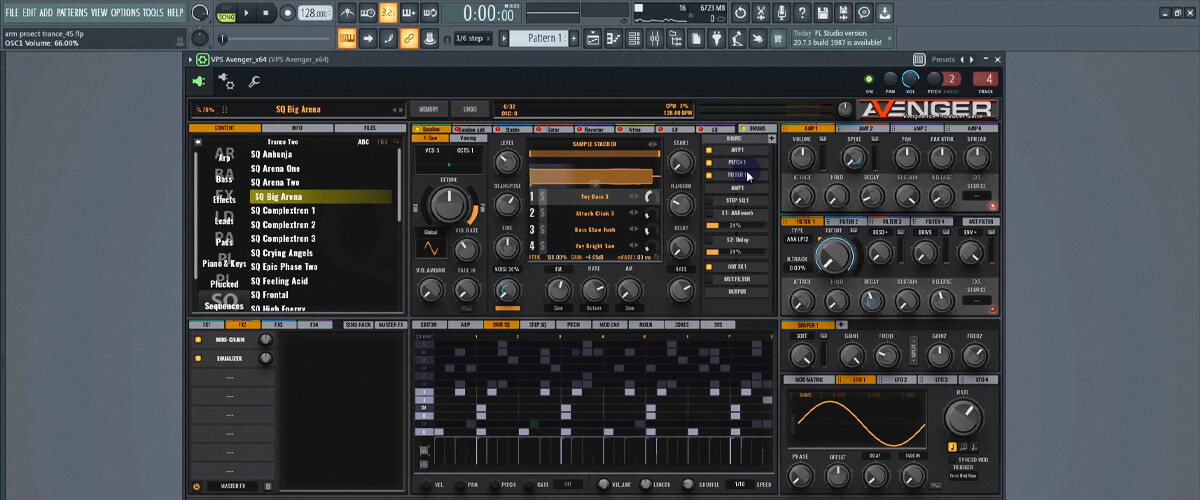The height and width of the screenshot is (500, 1200).
Task: Open the Pattern 1 selector dropdown
Action: 538,38
